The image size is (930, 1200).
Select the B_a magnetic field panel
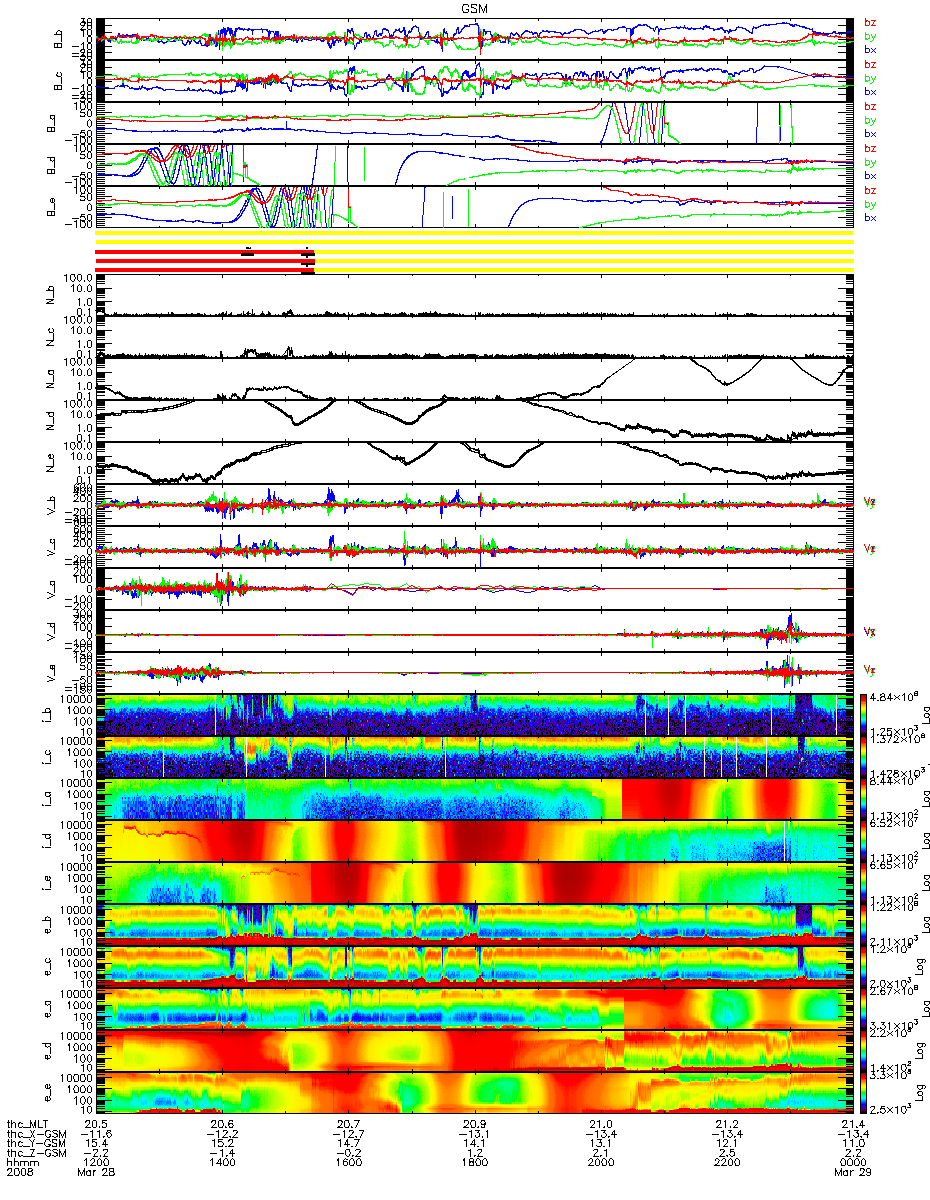[475, 122]
